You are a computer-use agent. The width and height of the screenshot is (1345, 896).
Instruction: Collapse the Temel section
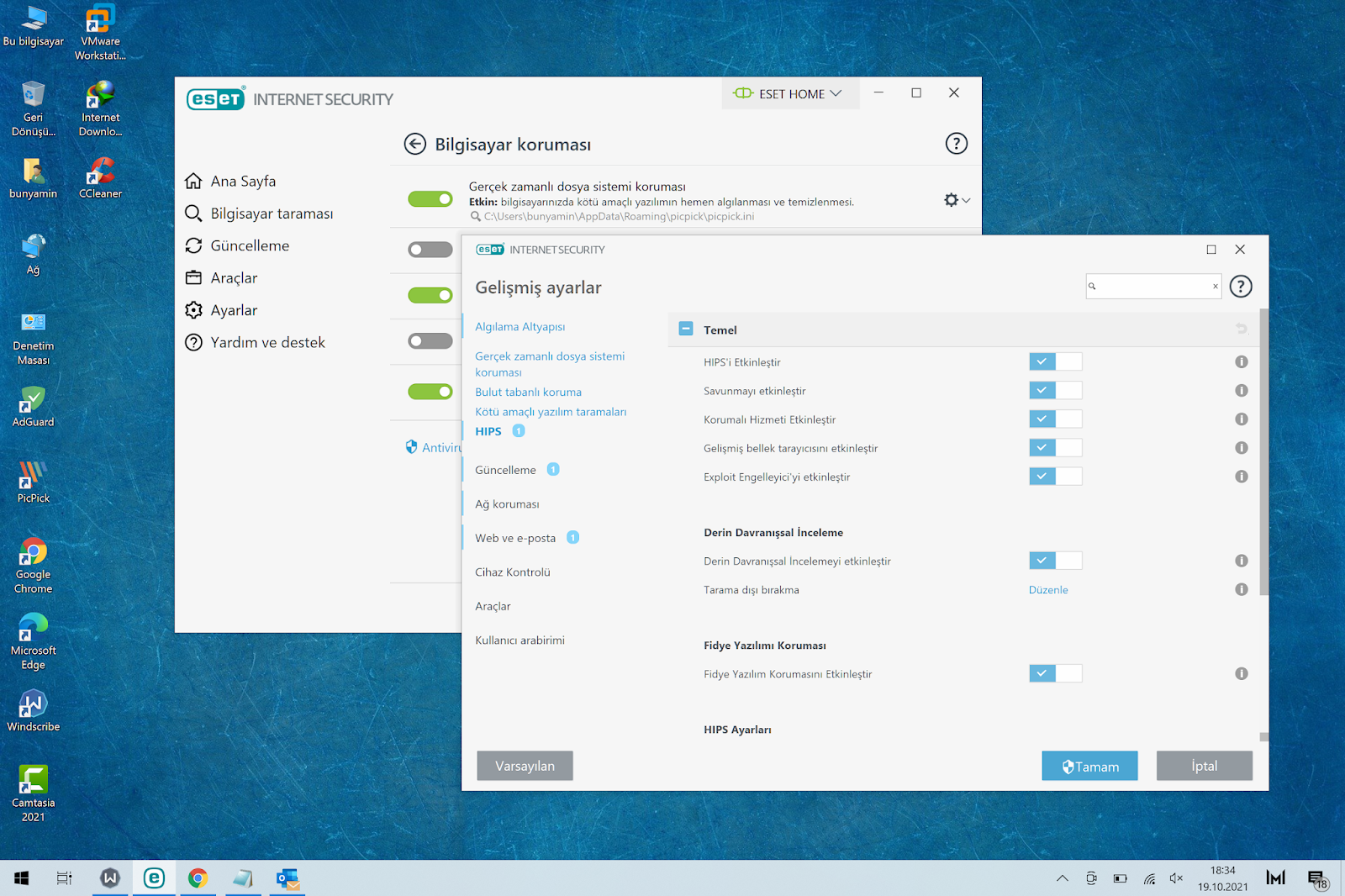(686, 329)
